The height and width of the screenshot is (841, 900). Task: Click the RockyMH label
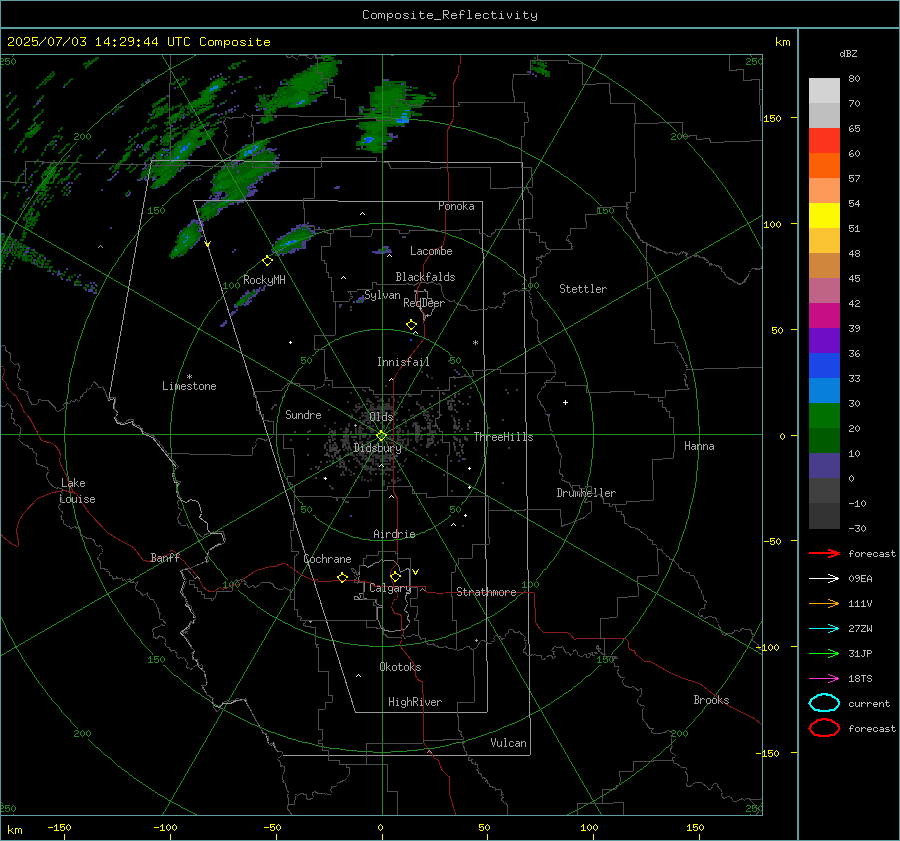(x=264, y=280)
